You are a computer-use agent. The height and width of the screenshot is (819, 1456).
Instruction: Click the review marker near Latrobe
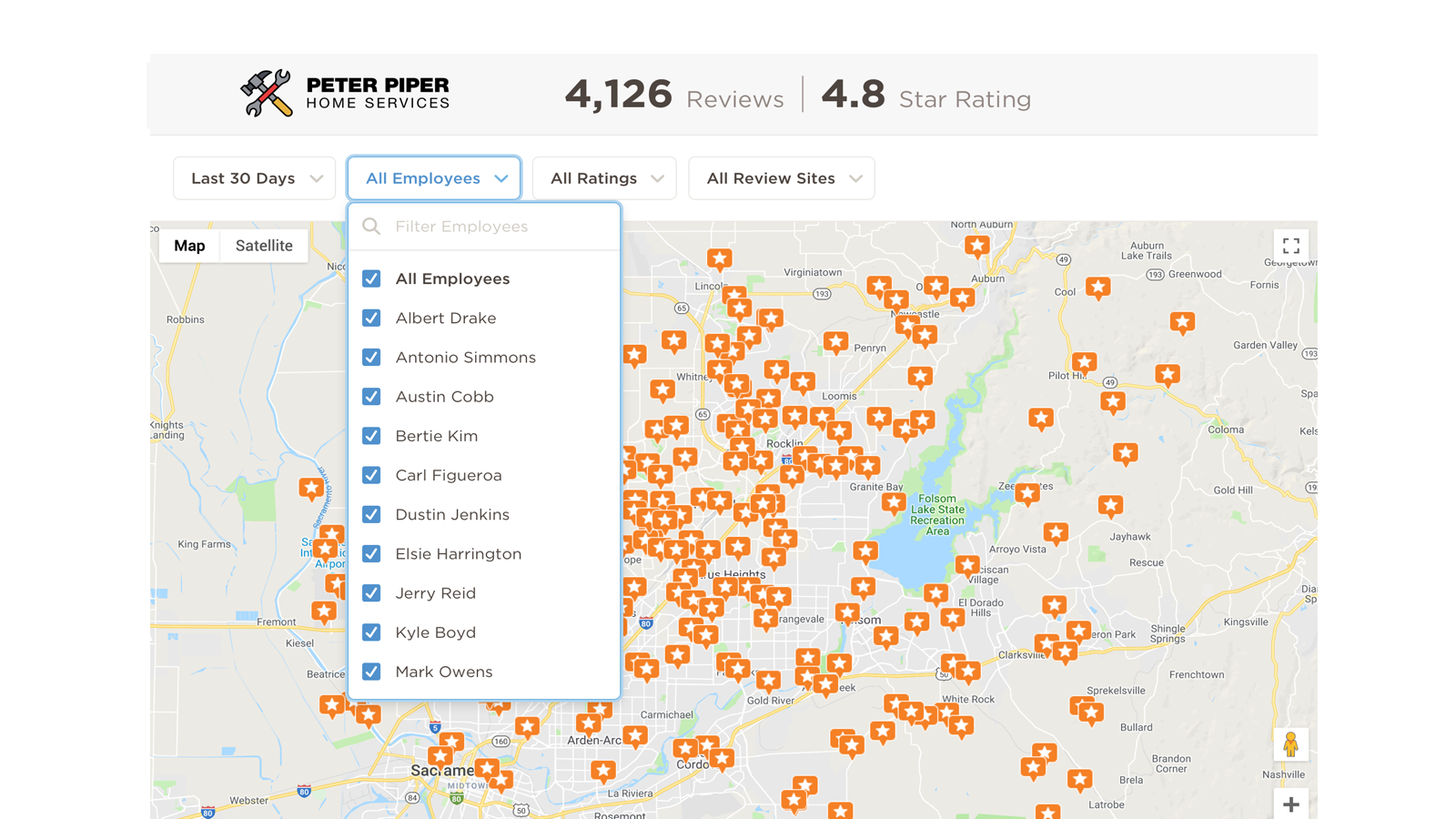tap(1080, 780)
